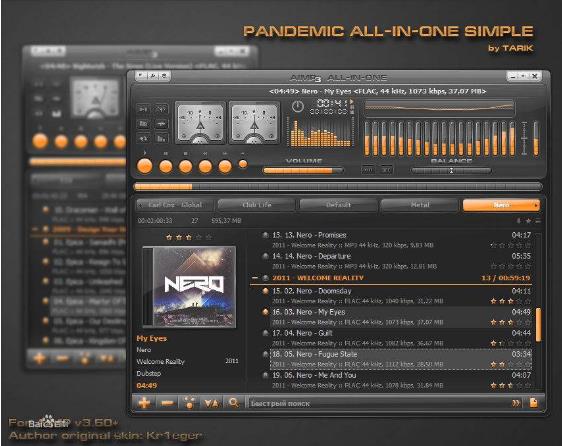Toggle checkbox bullet for 16. Nero - My Eyes
This screenshot has height=446, width=562.
[266, 312]
